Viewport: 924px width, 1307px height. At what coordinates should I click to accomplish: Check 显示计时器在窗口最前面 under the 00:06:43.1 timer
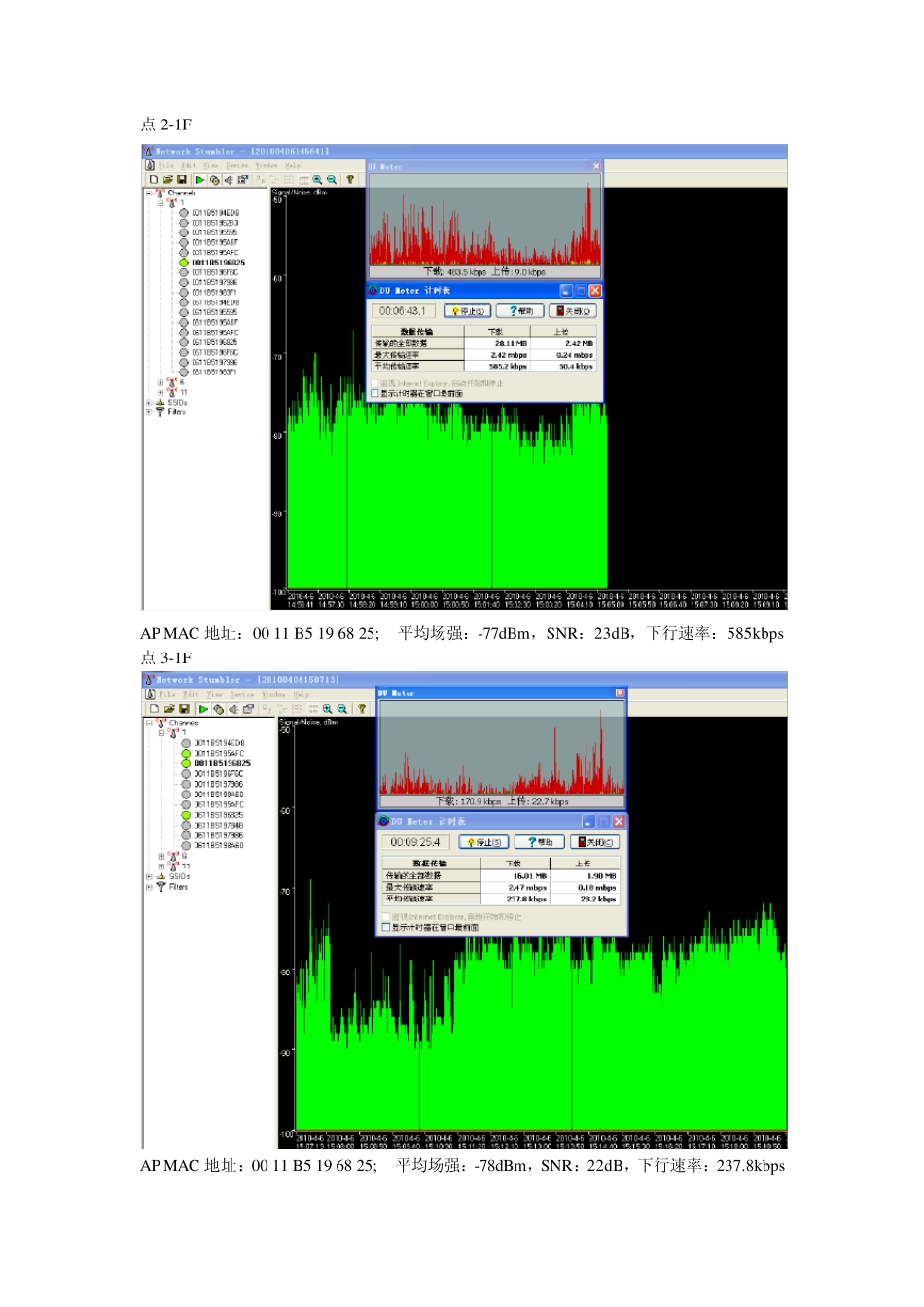374,394
